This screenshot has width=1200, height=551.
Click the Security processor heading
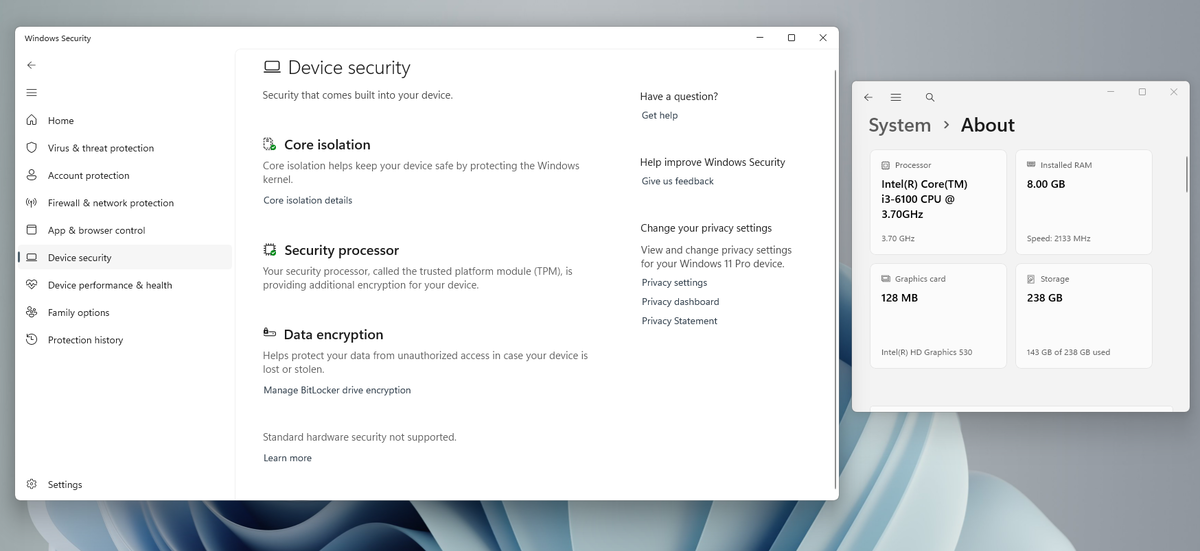[341, 250]
